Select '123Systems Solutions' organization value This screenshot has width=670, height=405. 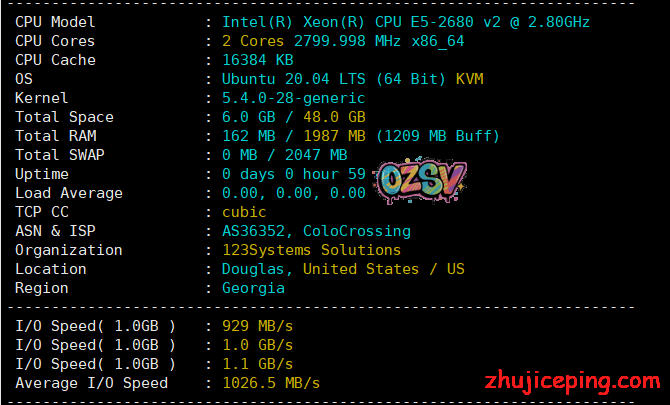tap(311, 250)
